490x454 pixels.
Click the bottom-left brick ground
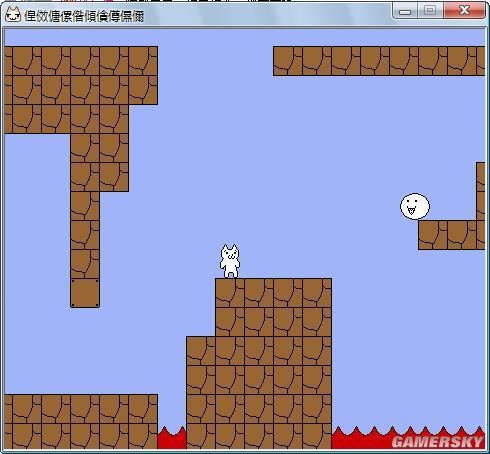pyautogui.click(x=81, y=422)
